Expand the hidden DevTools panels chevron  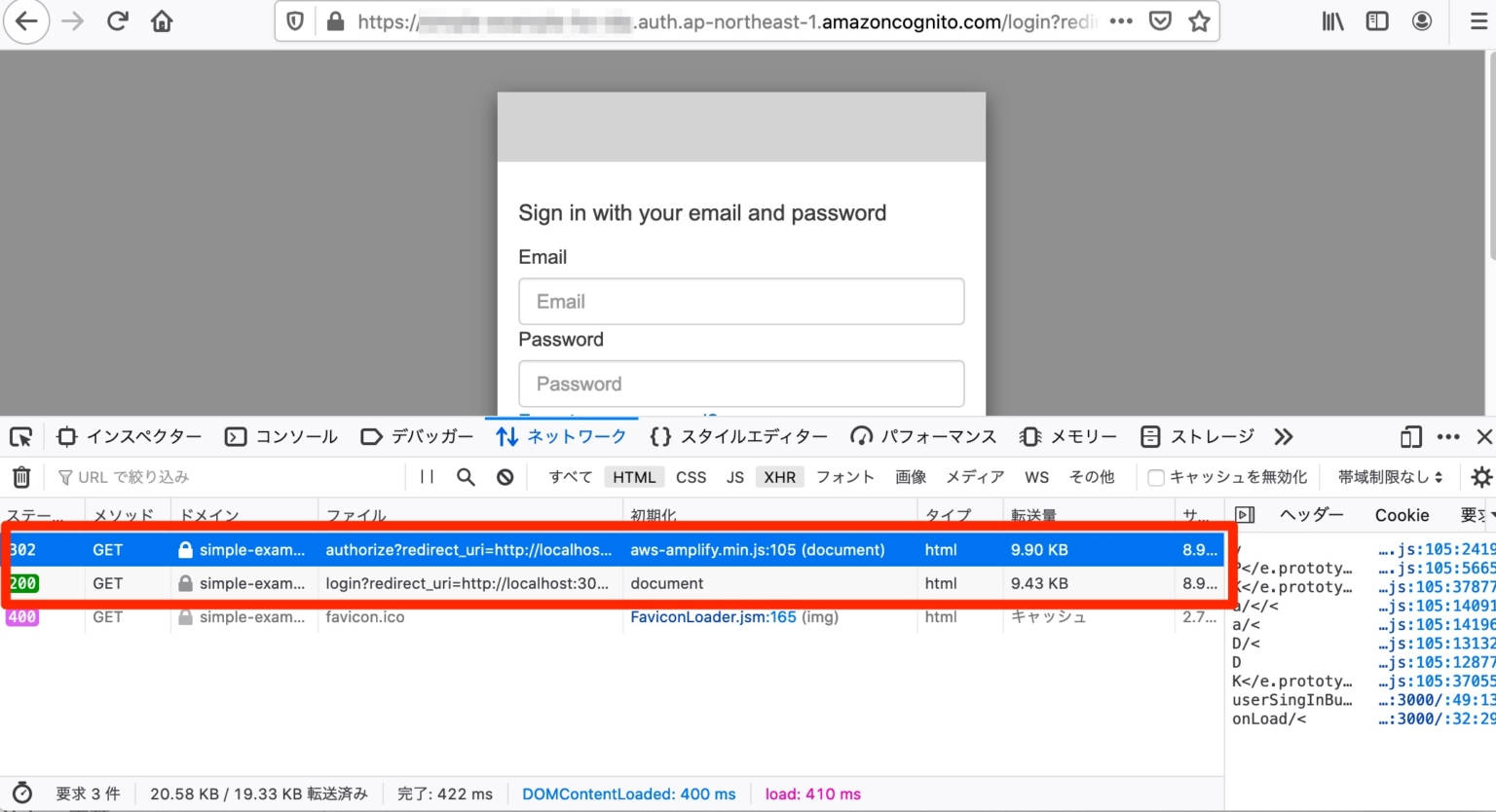(1283, 436)
